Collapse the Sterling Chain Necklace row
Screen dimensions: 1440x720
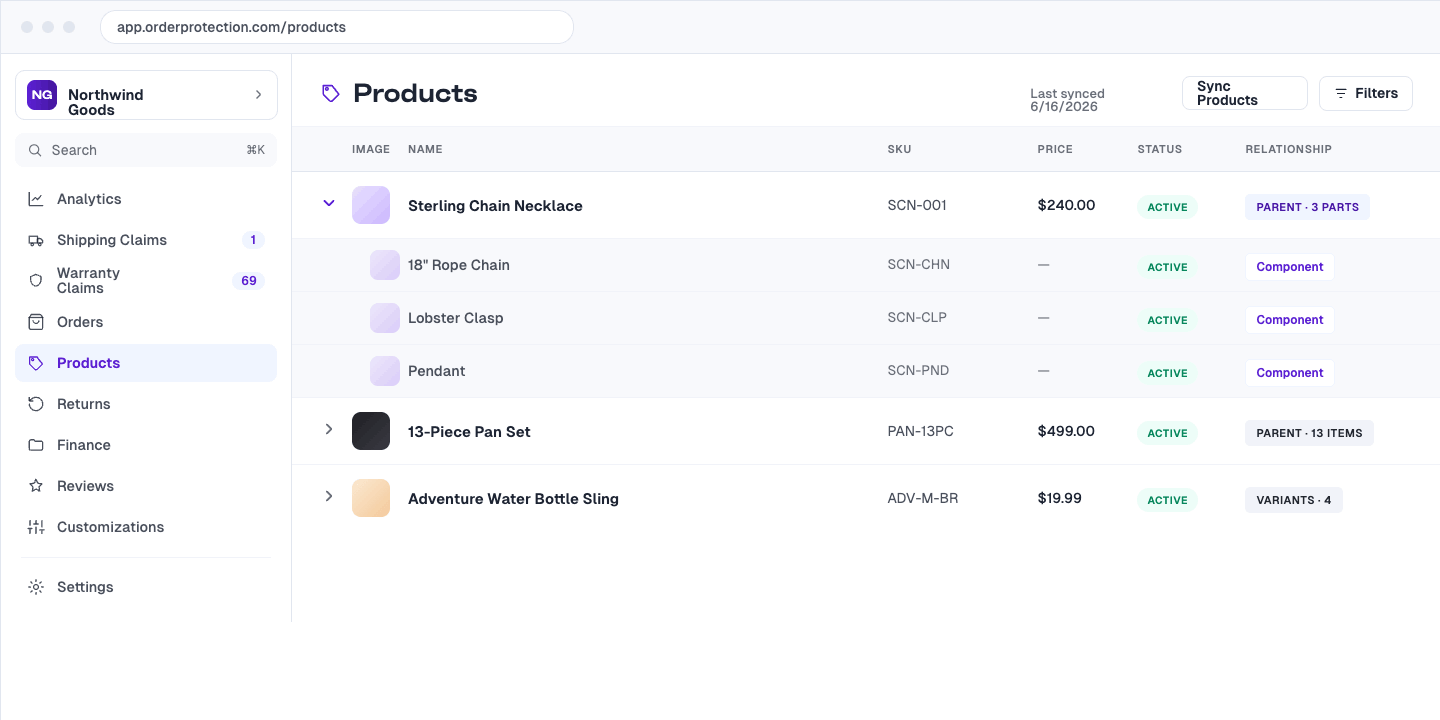pos(328,203)
